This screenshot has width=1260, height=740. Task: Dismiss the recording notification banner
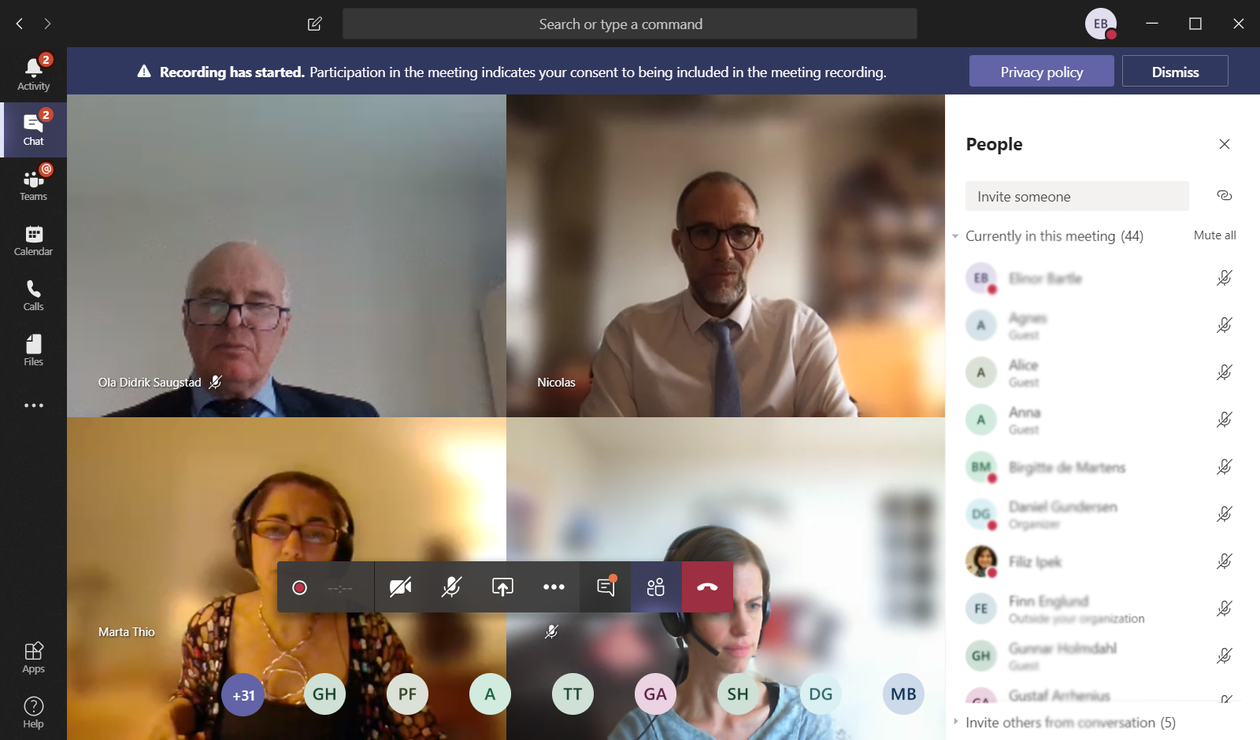click(x=1175, y=72)
